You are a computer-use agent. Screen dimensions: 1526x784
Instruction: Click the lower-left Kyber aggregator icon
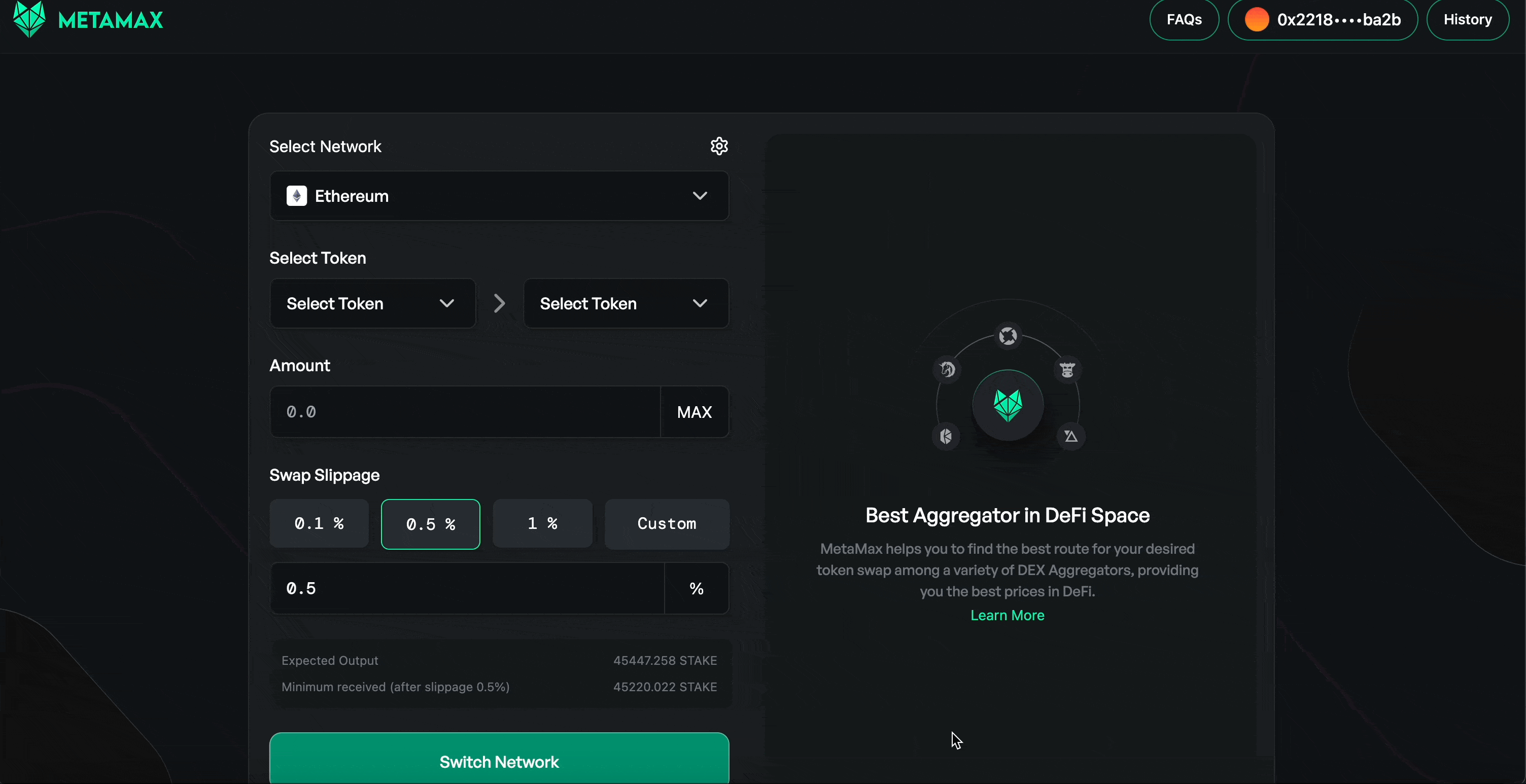[x=946, y=437]
